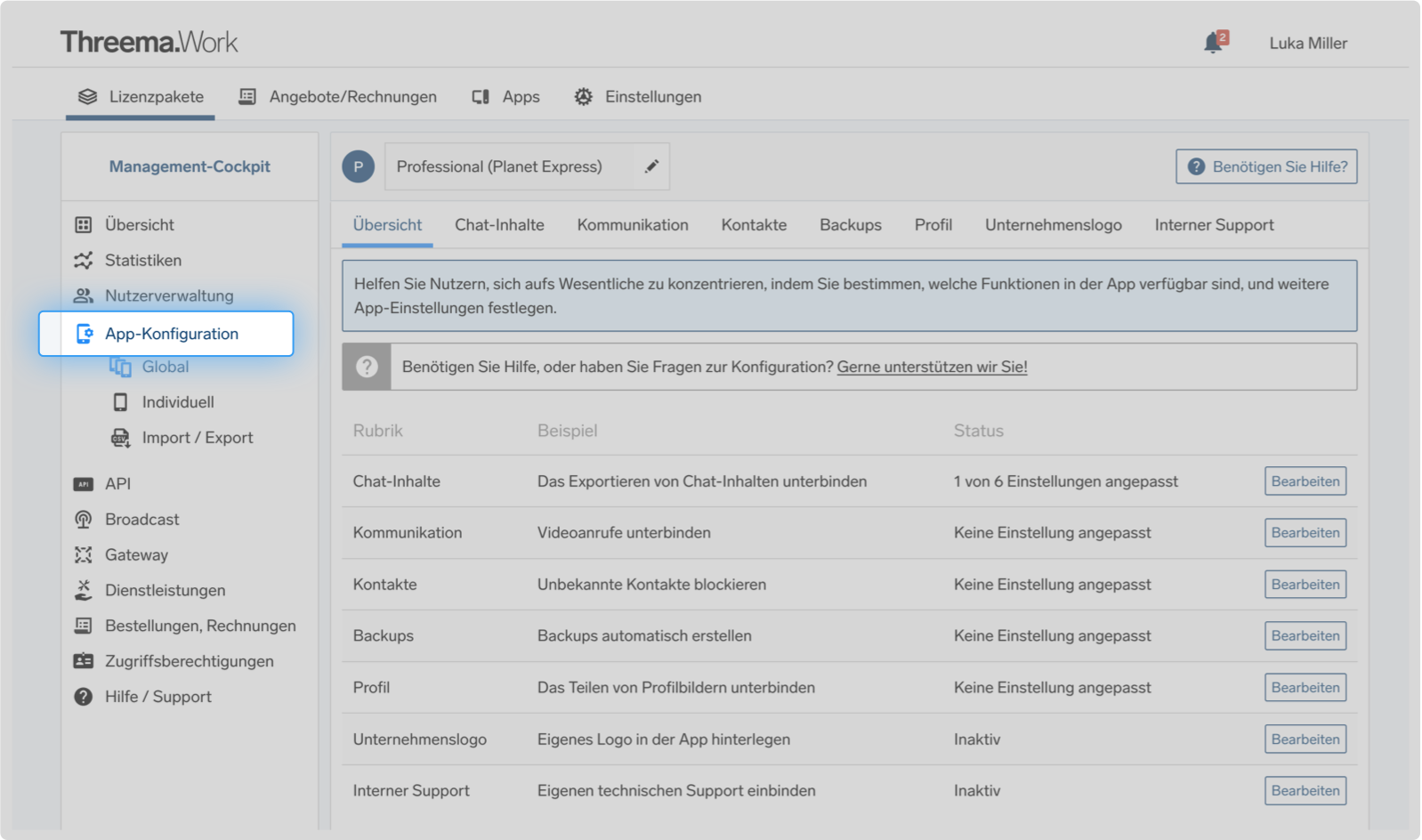Click the App-Konfiguration phone gear icon
Image resolution: width=1422 pixels, height=840 pixels.
click(85, 334)
